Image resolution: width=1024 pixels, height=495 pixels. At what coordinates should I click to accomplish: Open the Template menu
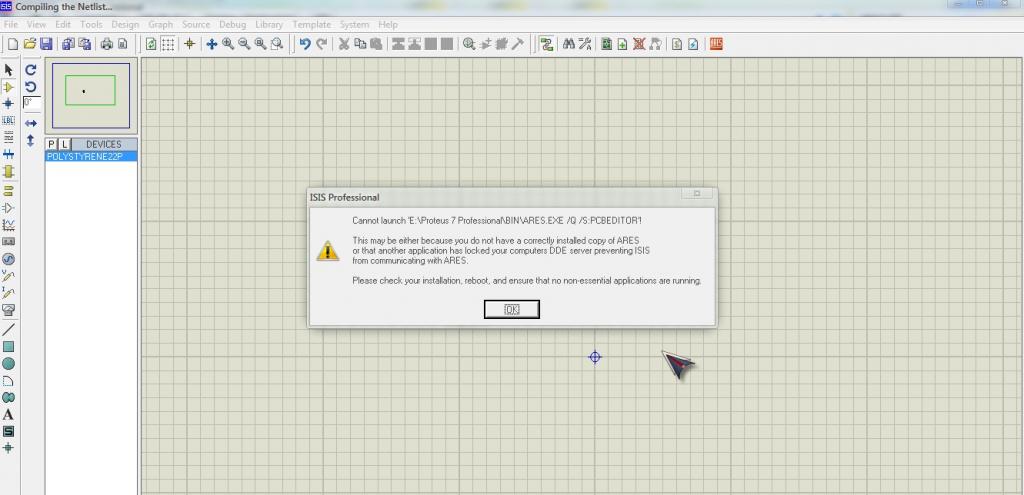[312, 24]
